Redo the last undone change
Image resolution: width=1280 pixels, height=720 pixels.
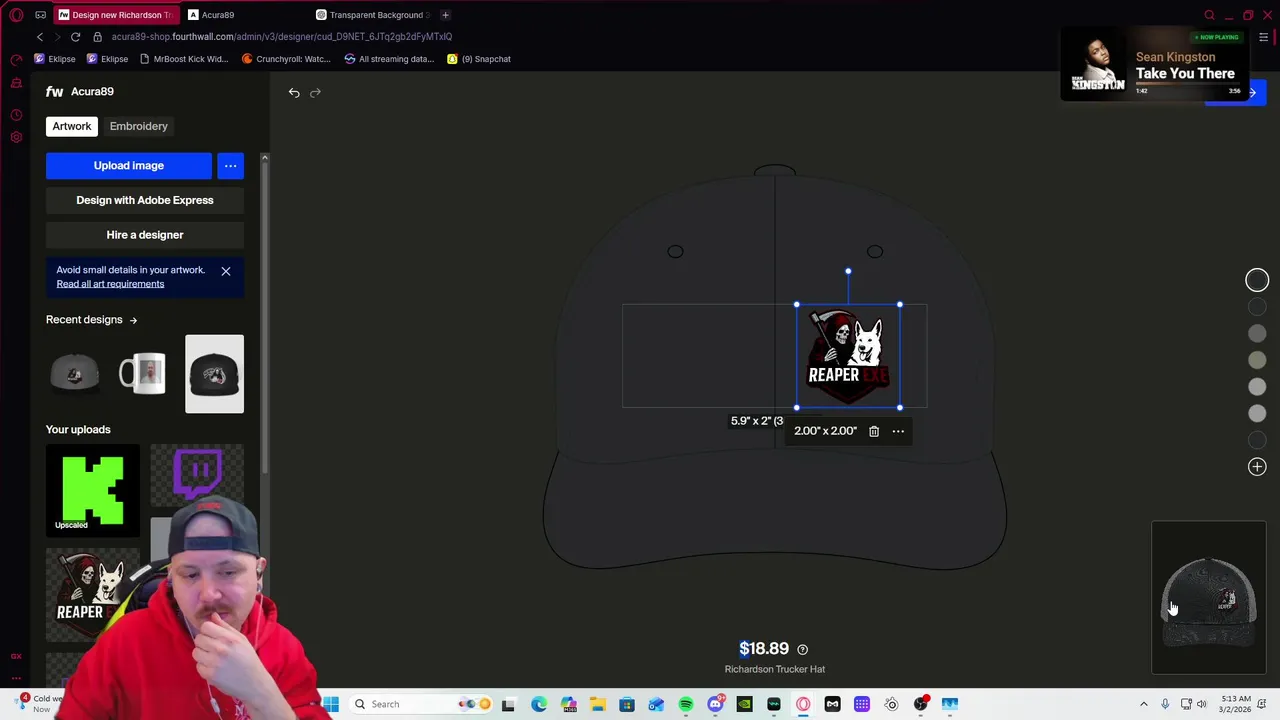tap(315, 93)
